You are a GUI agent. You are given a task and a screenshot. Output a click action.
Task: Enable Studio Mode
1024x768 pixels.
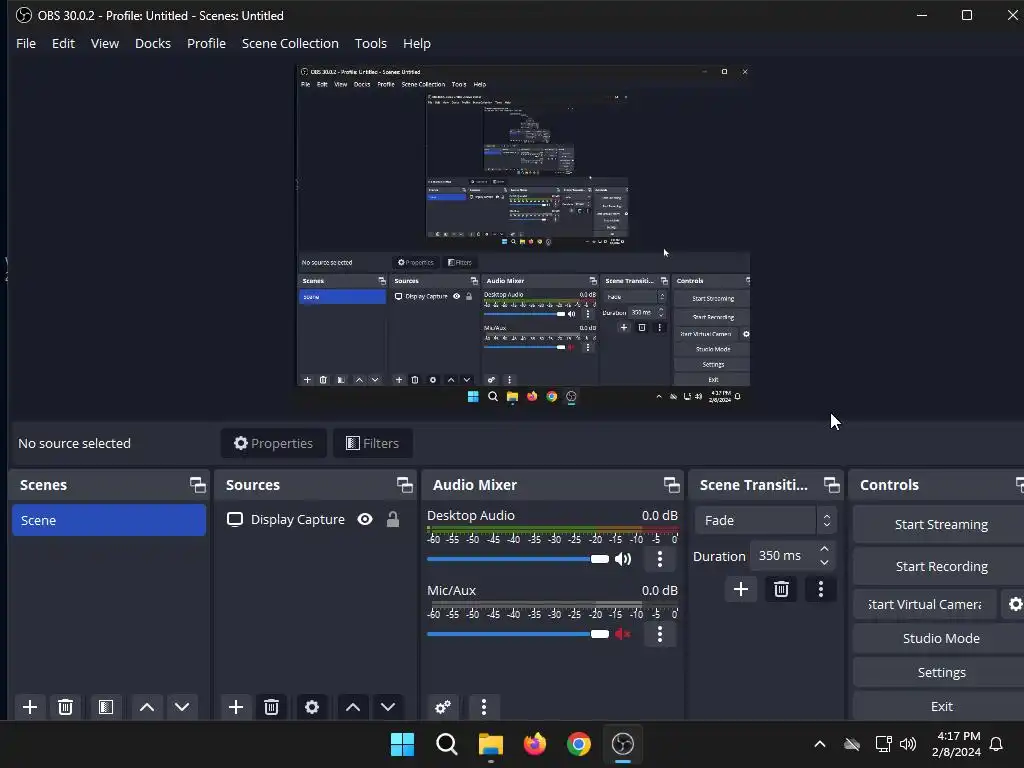(x=940, y=638)
